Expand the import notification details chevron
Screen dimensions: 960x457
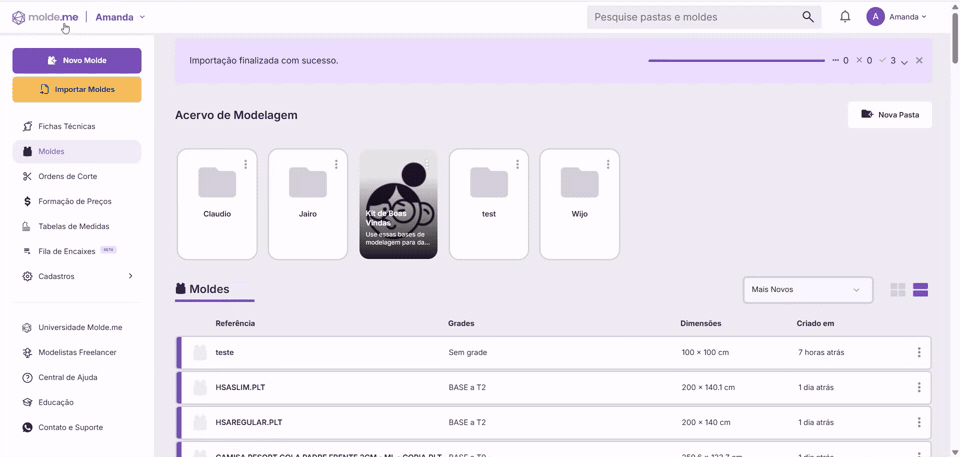pyautogui.click(x=904, y=62)
